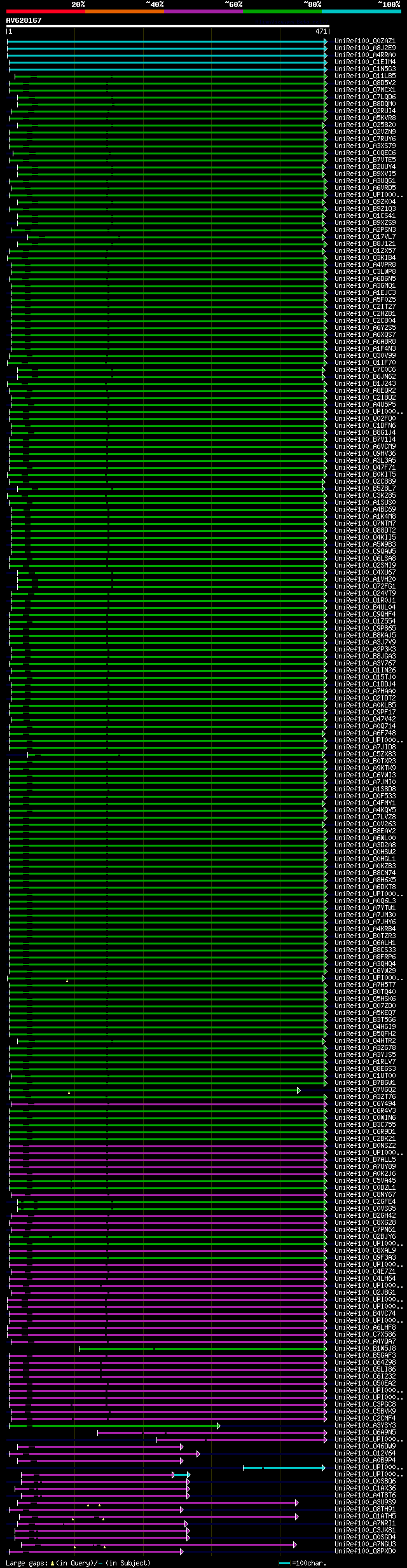
Task: Click the cyan ~100% identity legend segment
Action: [x=361, y=11]
